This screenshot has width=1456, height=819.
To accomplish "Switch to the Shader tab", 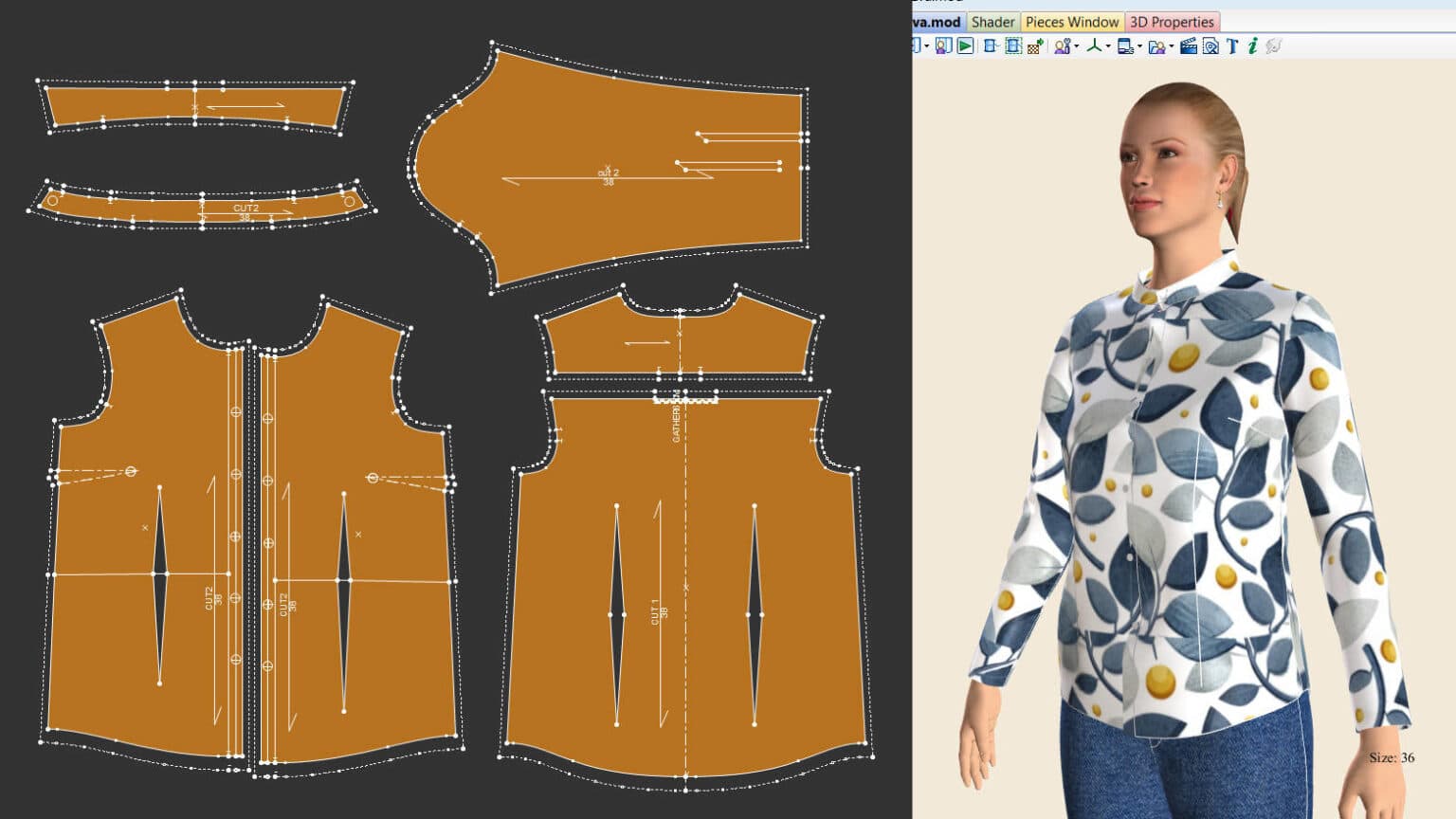I will pos(993,22).
